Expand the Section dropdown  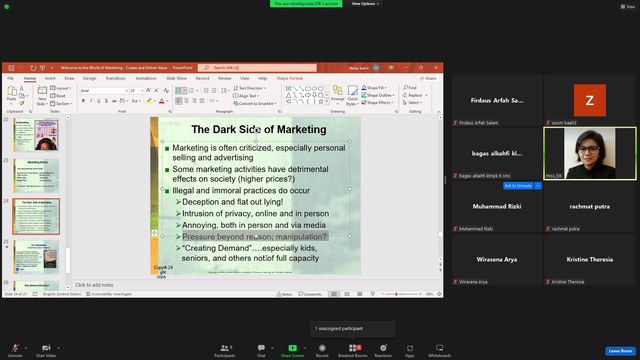point(61,104)
